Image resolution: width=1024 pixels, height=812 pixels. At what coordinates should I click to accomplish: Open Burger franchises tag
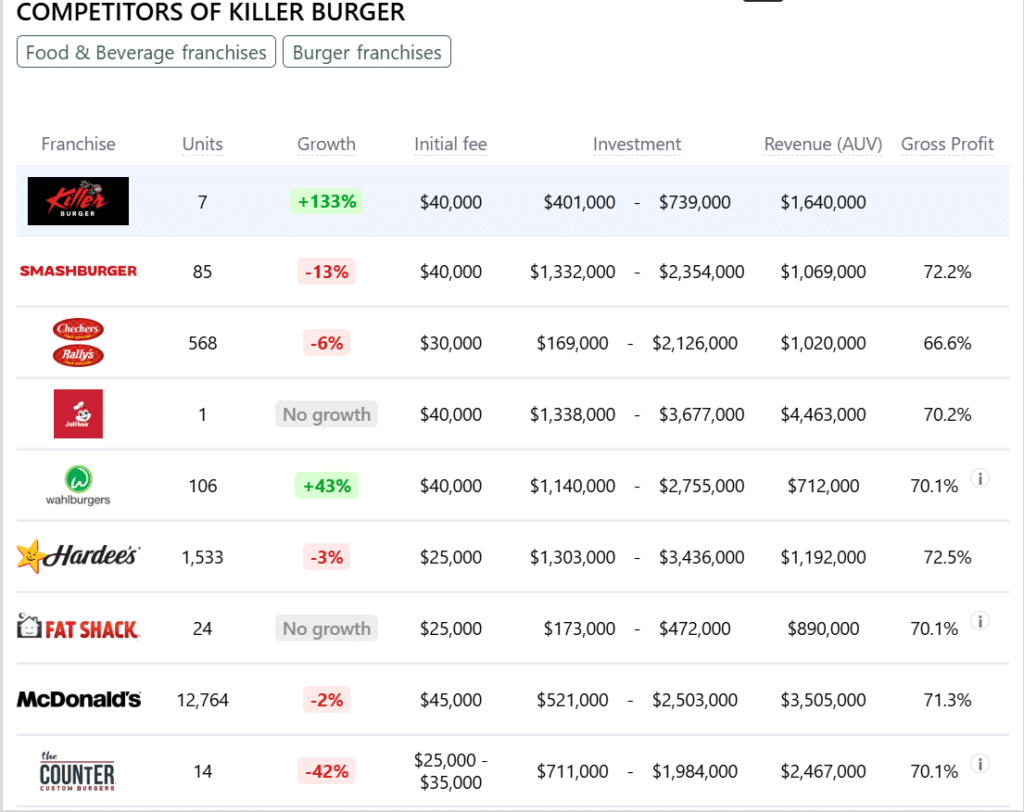367,52
